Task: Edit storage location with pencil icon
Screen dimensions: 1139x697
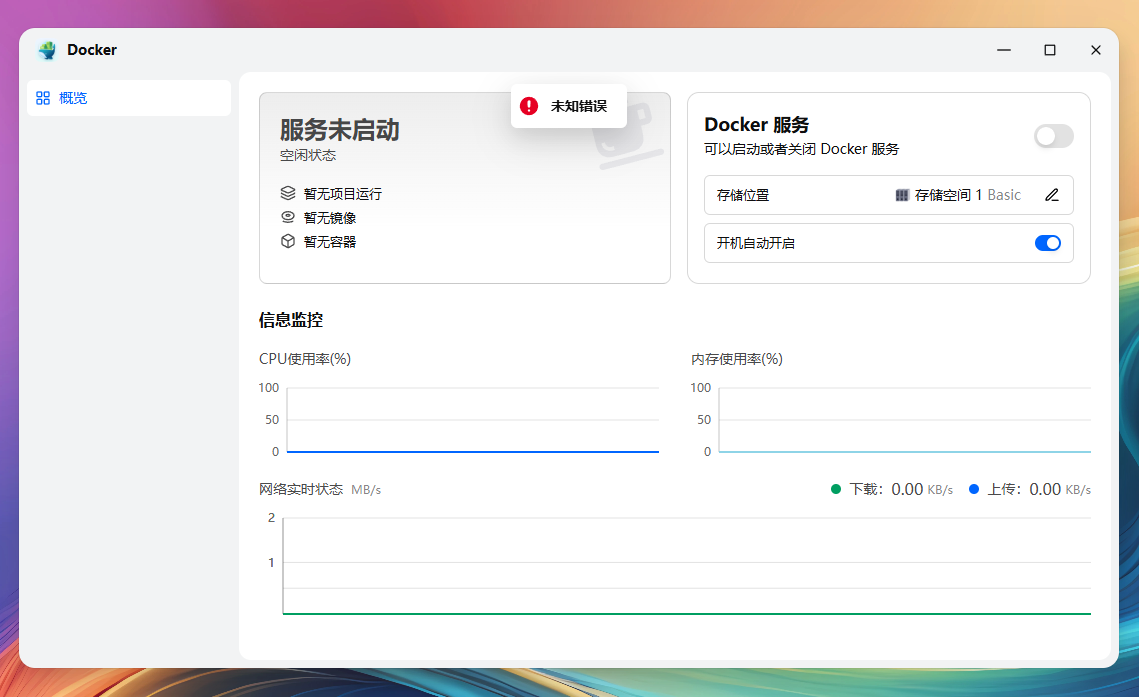Action: tap(1052, 195)
